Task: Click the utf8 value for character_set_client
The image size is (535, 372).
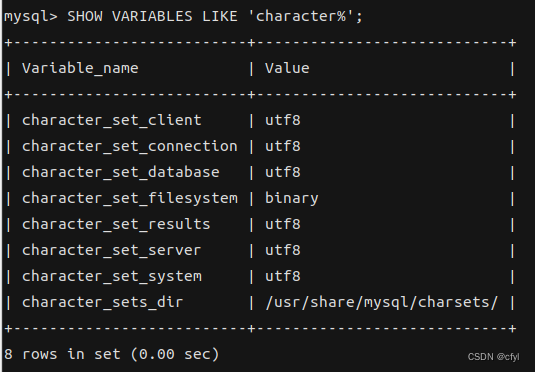Action: point(283,120)
